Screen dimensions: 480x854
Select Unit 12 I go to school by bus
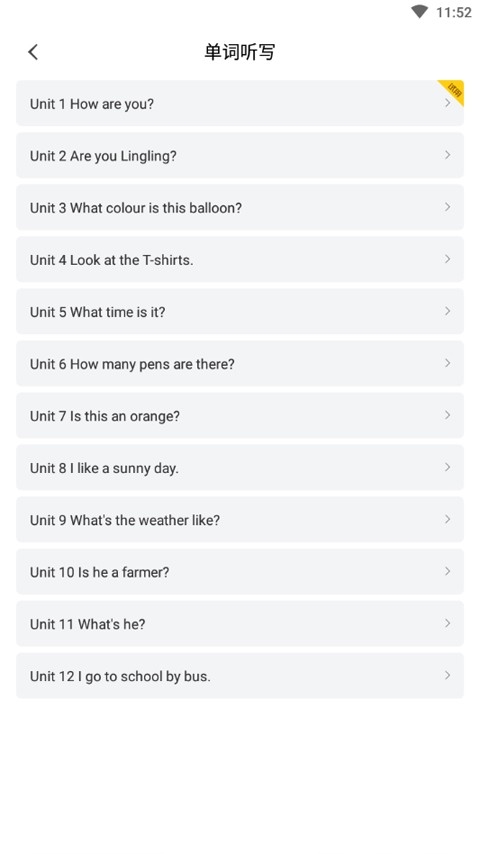click(x=240, y=675)
